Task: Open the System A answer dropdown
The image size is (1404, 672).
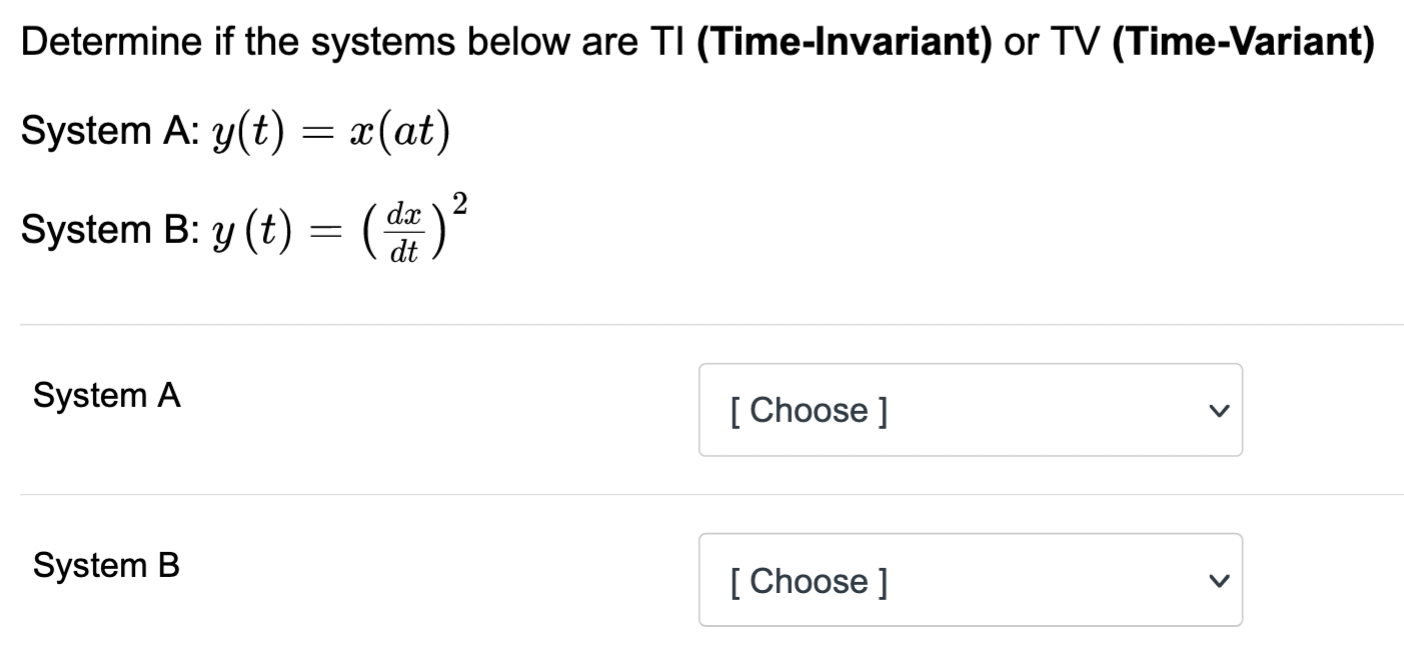Action: [x=968, y=409]
